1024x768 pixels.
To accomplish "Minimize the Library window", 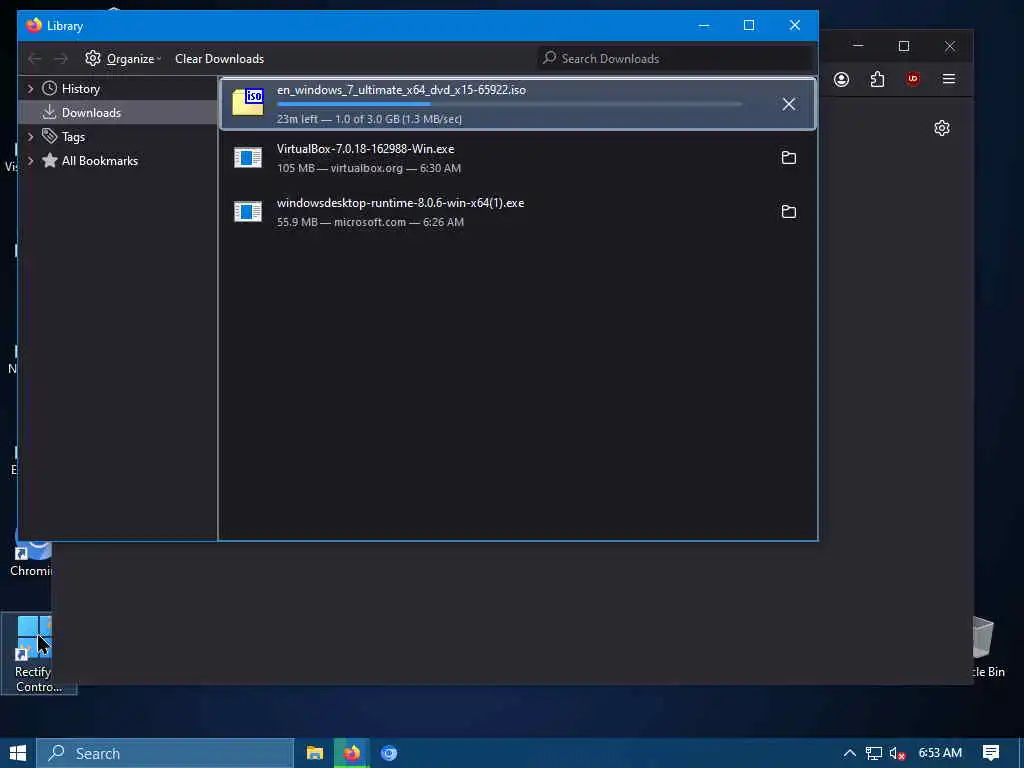I will (704, 25).
